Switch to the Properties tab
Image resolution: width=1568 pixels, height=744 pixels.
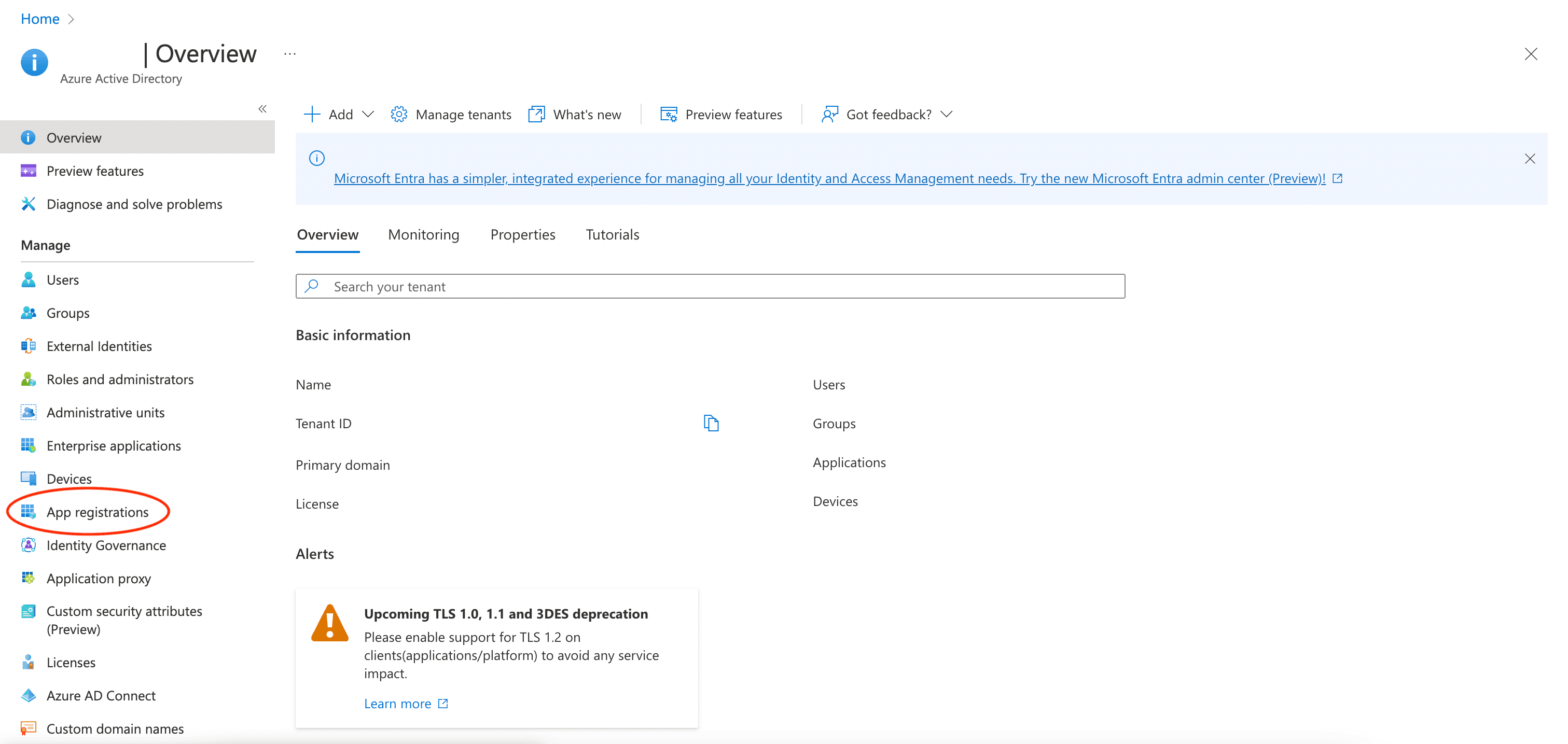522,235
